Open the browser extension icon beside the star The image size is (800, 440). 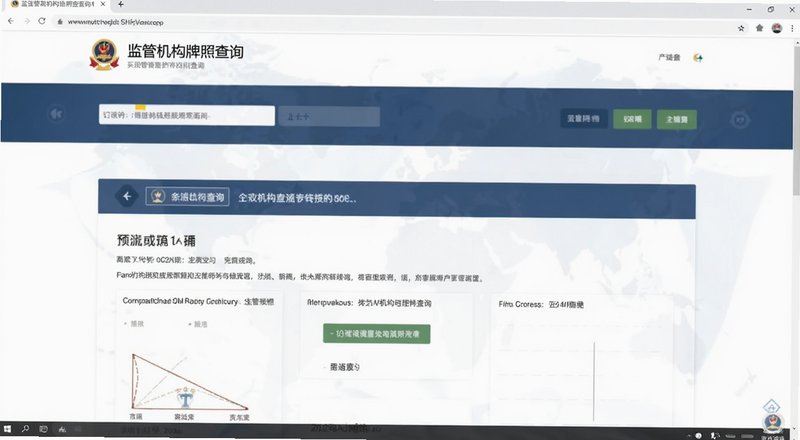pos(759,28)
